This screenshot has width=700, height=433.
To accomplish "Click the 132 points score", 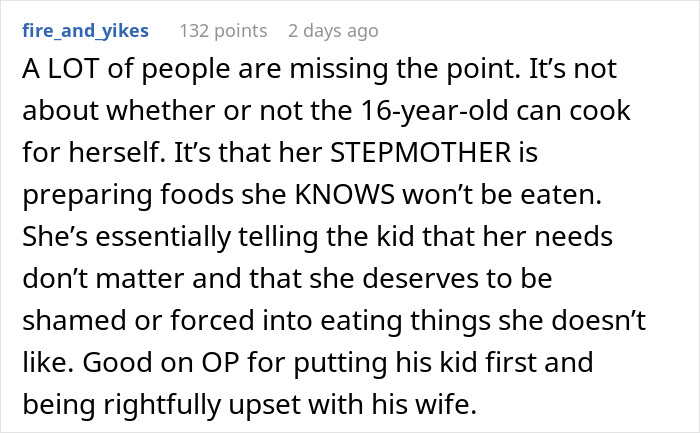I will pyautogui.click(x=223, y=31).
